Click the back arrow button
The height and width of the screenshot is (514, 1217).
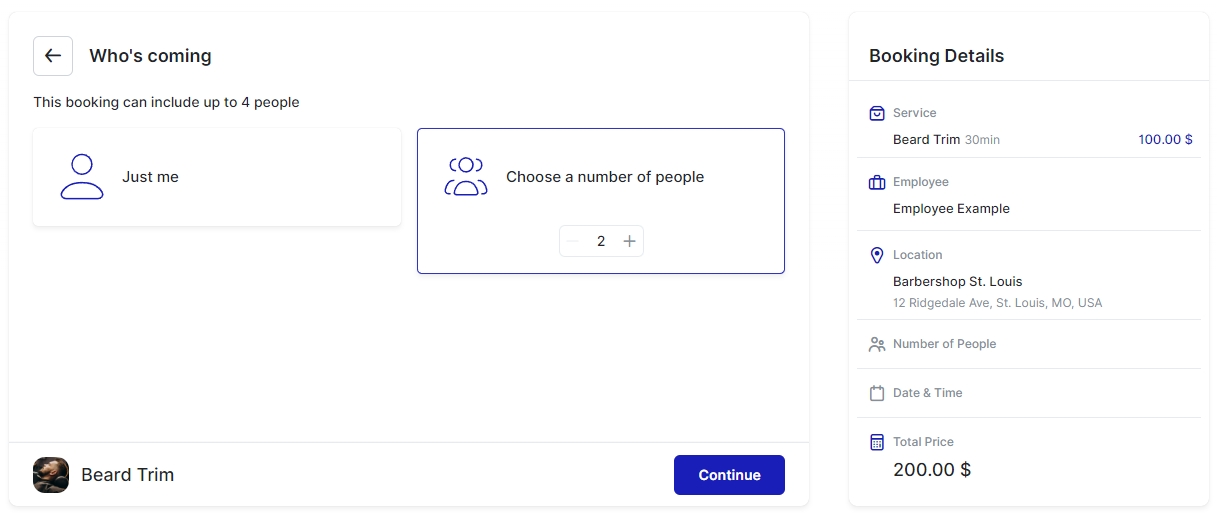(53, 56)
